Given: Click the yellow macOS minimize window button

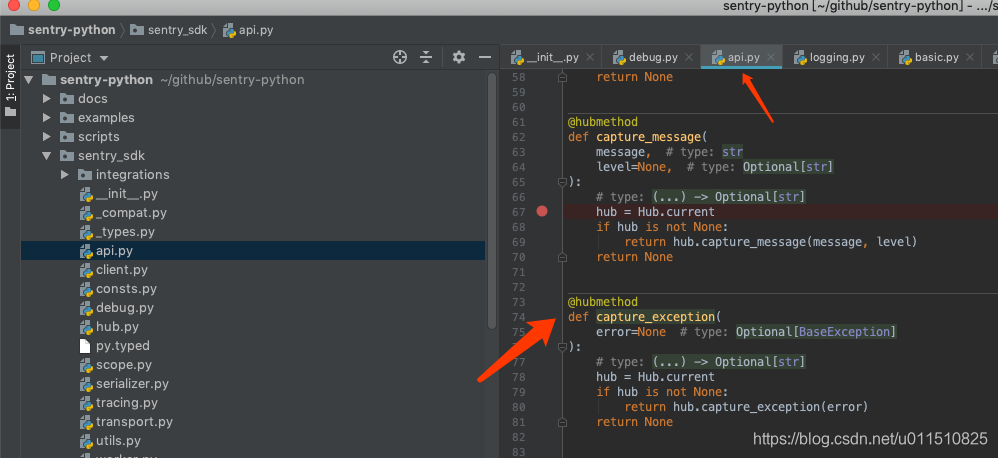Looking at the screenshot, I should (x=34, y=5).
